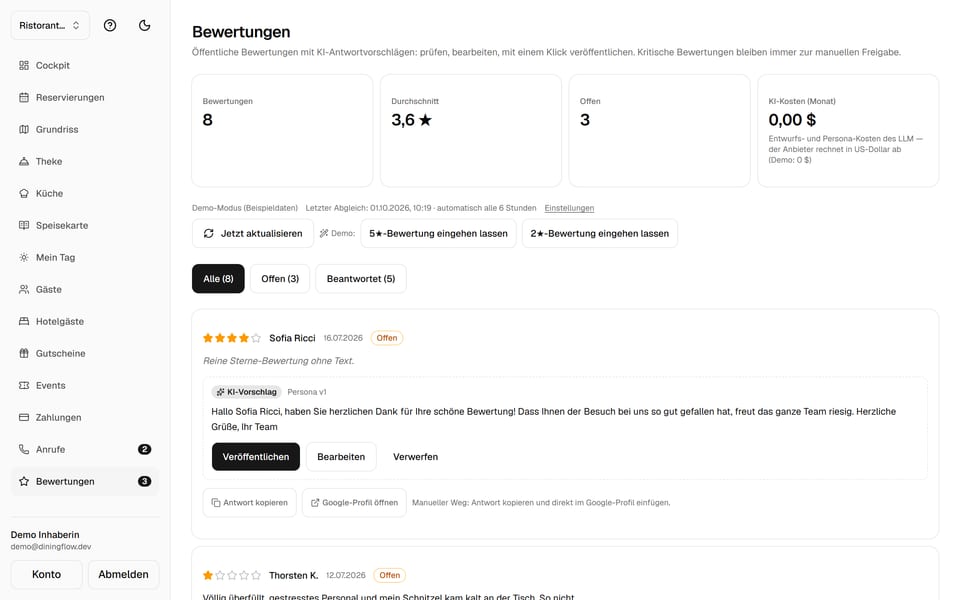Click Thorsten K.'s one-star rating

pyautogui.click(x=232, y=576)
